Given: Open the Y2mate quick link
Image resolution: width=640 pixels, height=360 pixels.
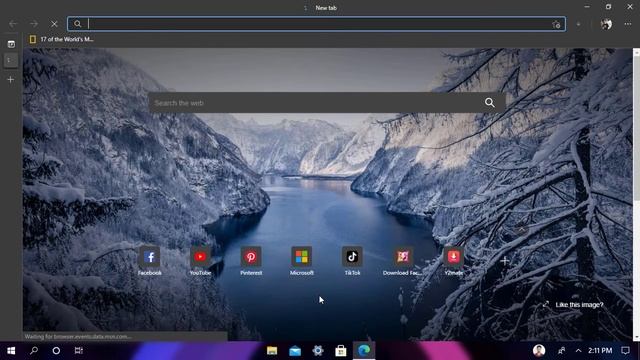Looking at the screenshot, I should [x=453, y=261].
